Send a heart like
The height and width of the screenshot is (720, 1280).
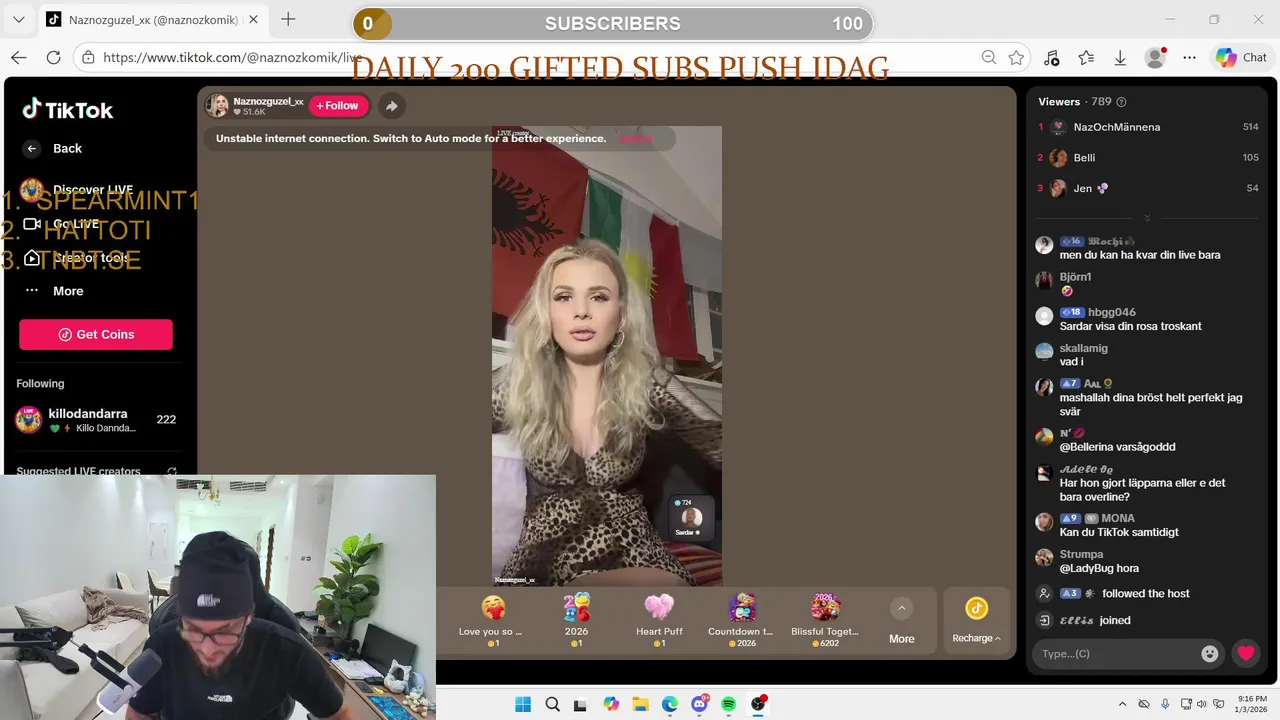coord(1245,653)
